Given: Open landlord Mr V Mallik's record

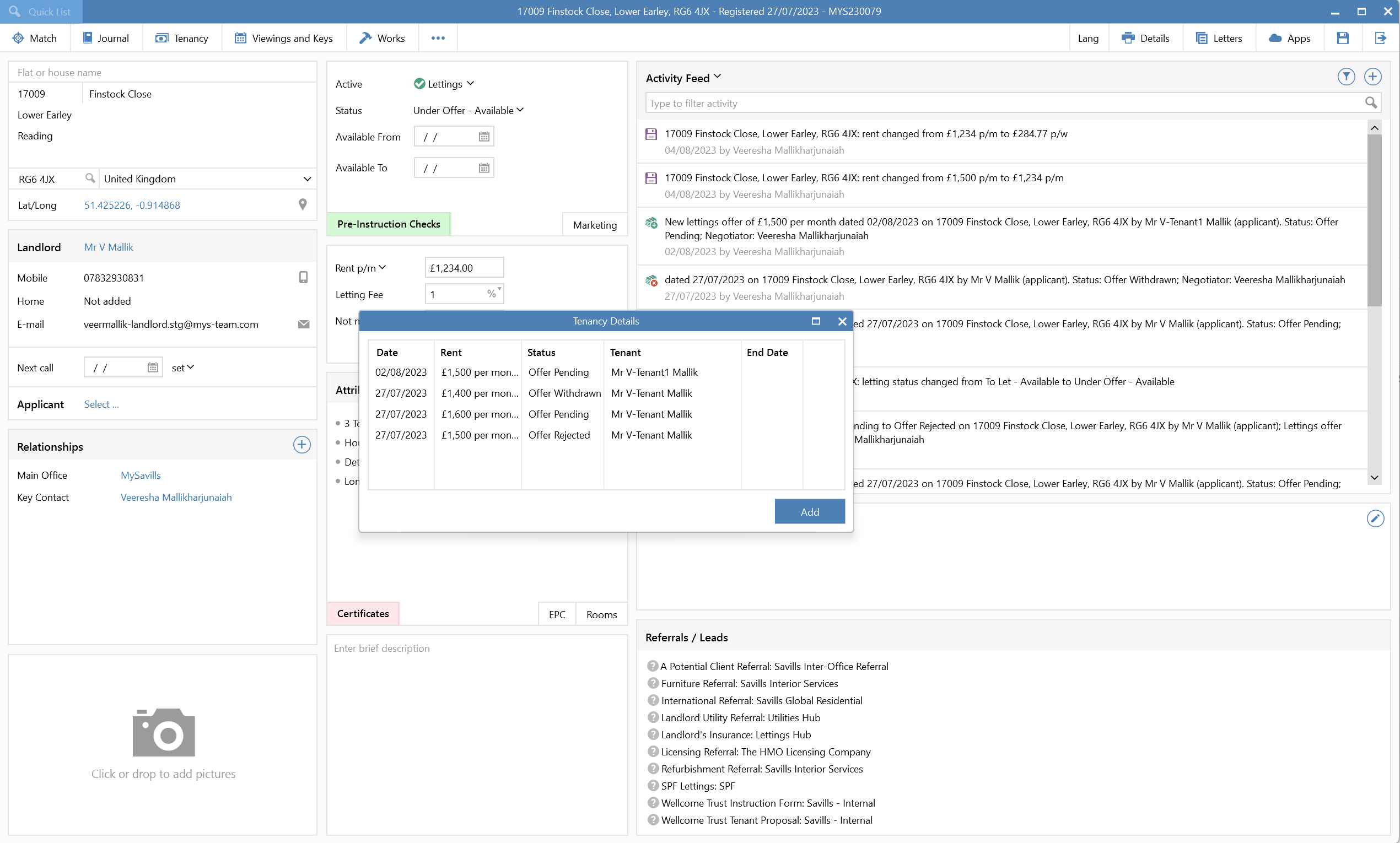Looking at the screenshot, I should pyautogui.click(x=108, y=246).
